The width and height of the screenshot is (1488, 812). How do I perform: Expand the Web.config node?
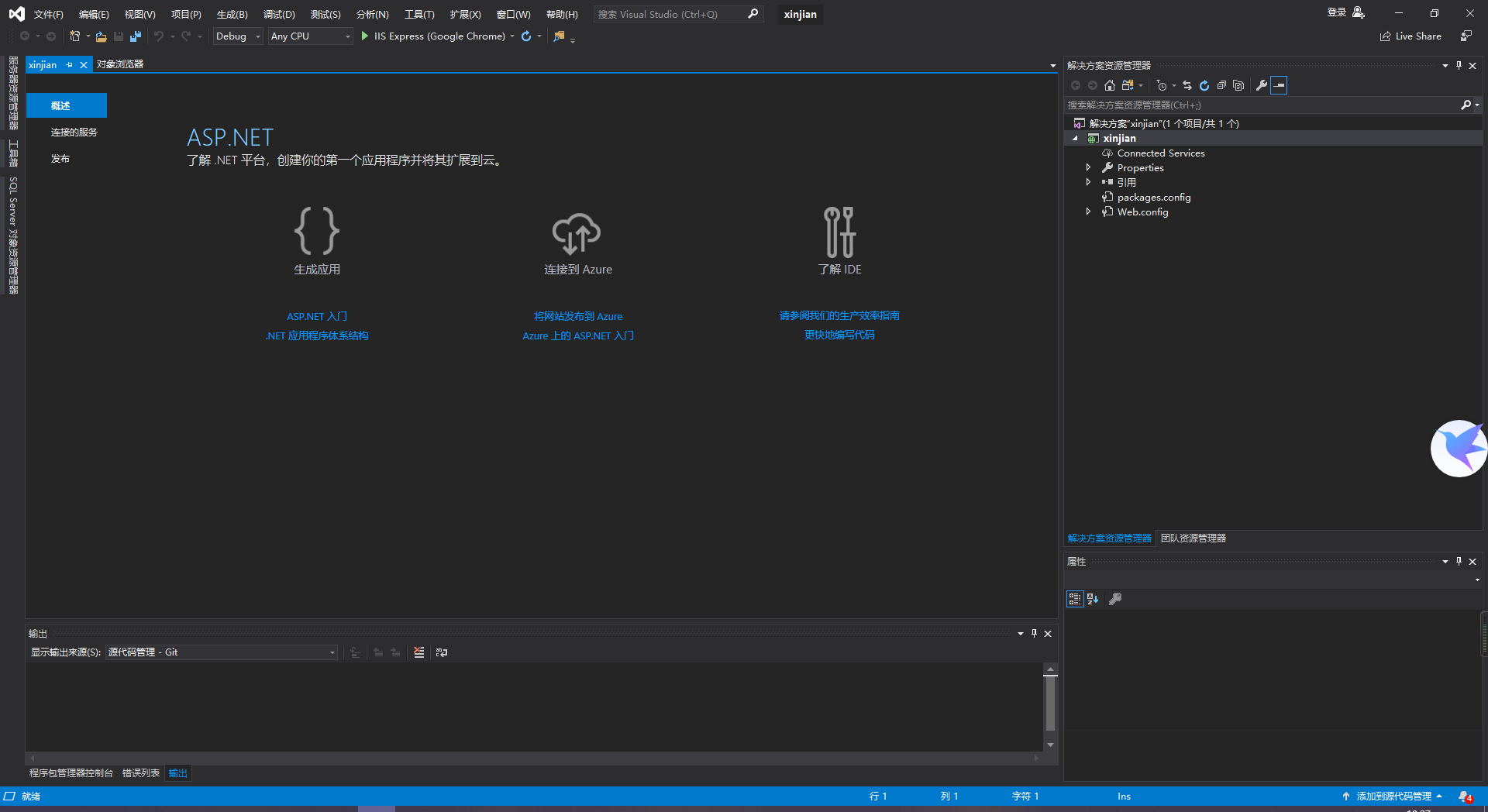tap(1088, 212)
